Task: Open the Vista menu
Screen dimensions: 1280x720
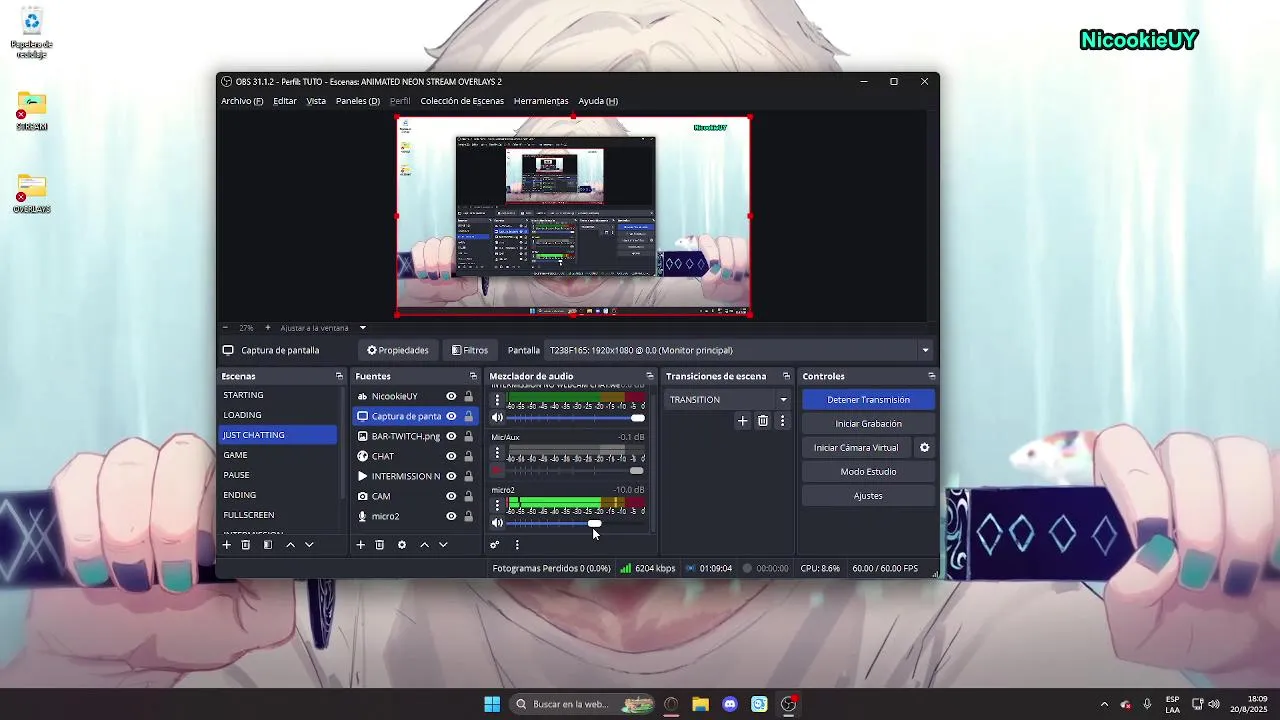Action: [316, 101]
